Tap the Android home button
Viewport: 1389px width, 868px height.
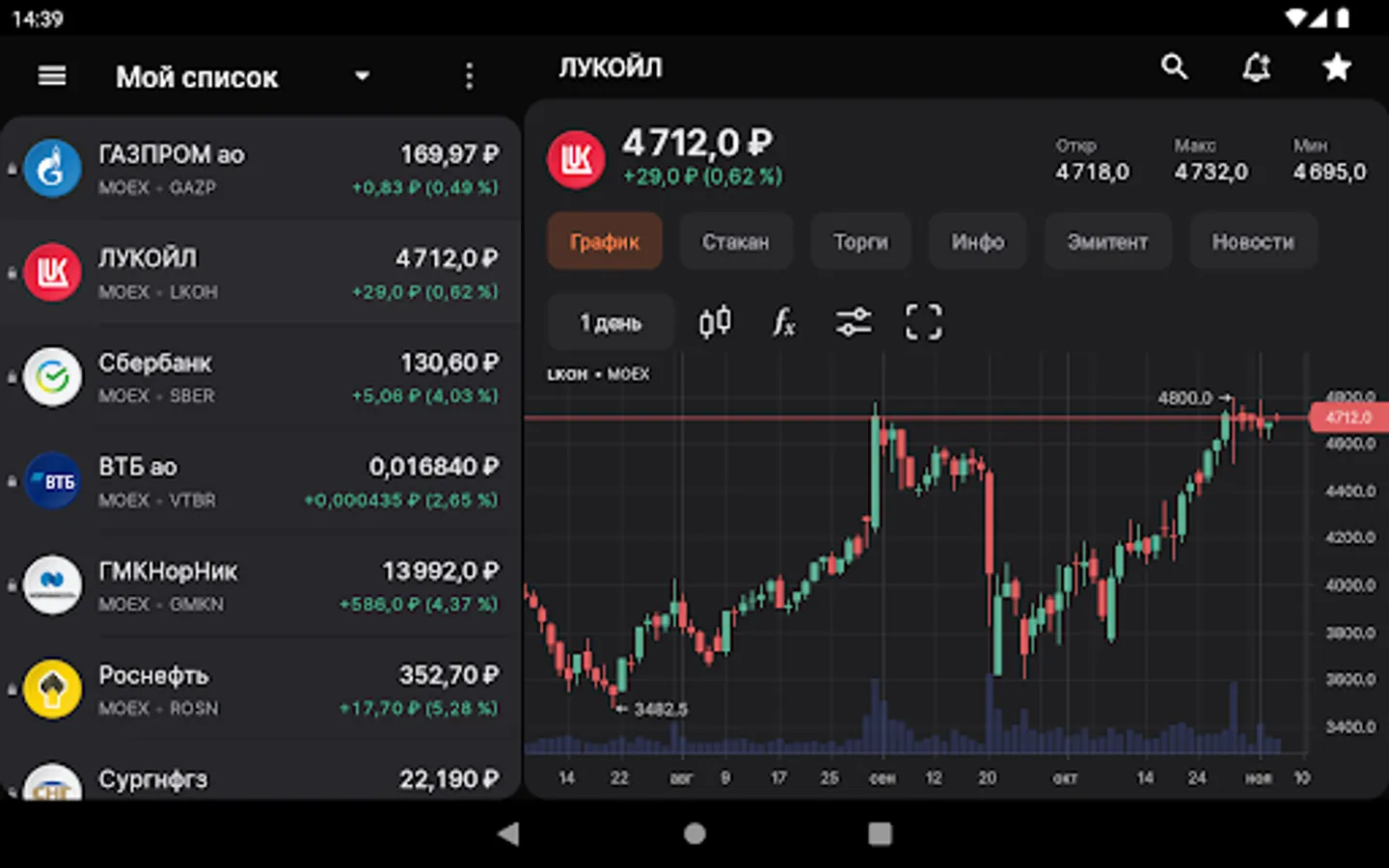694,833
